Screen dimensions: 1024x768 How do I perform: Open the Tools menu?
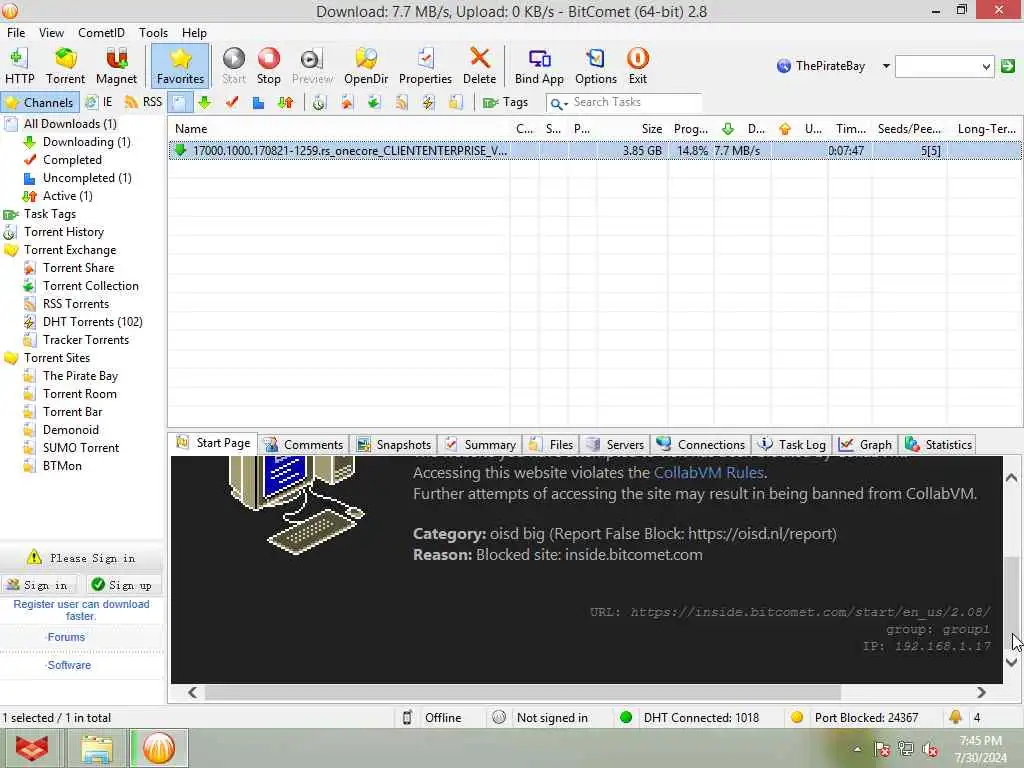[x=153, y=33]
